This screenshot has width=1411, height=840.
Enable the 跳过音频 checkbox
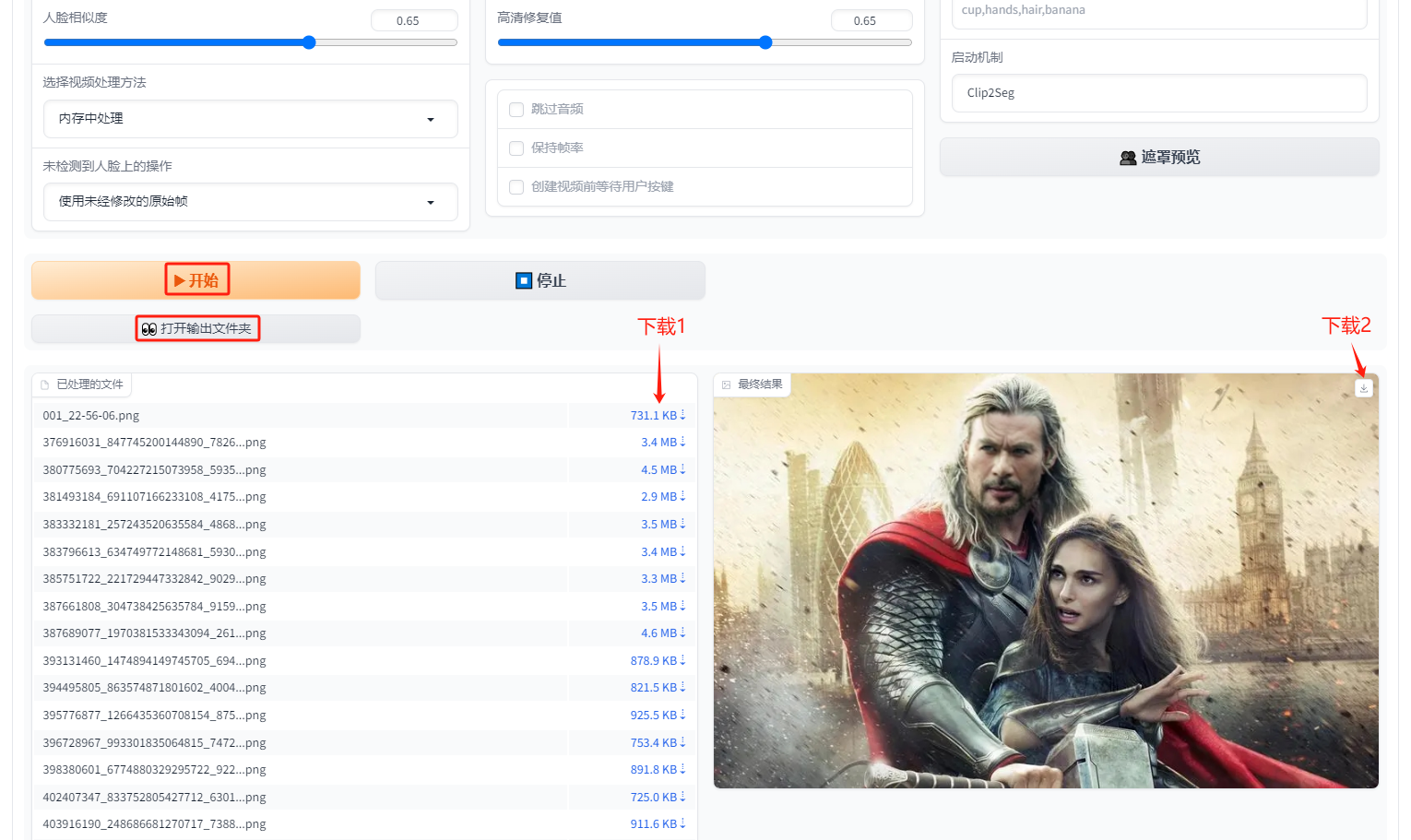click(x=516, y=110)
